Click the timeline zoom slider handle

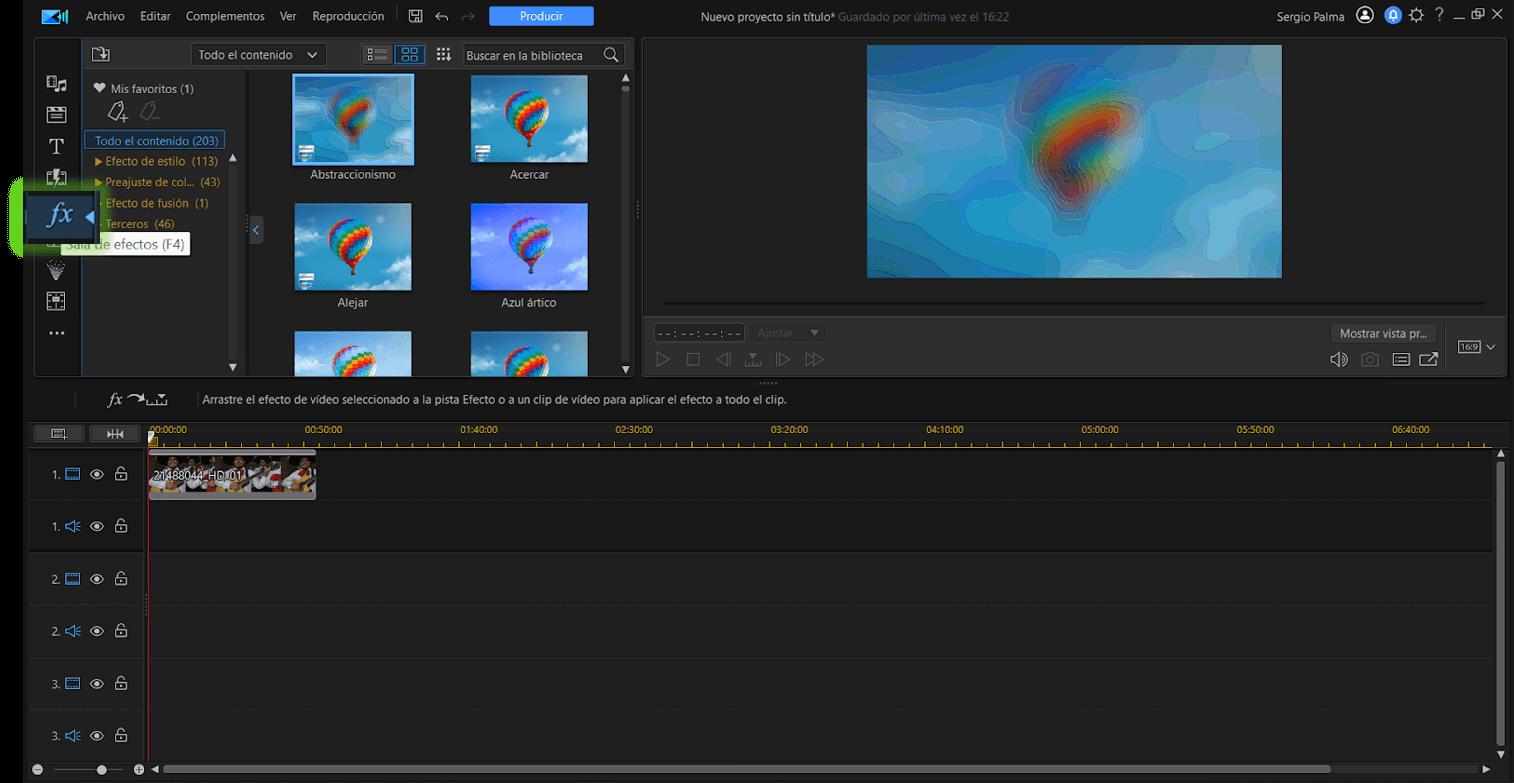[101, 769]
